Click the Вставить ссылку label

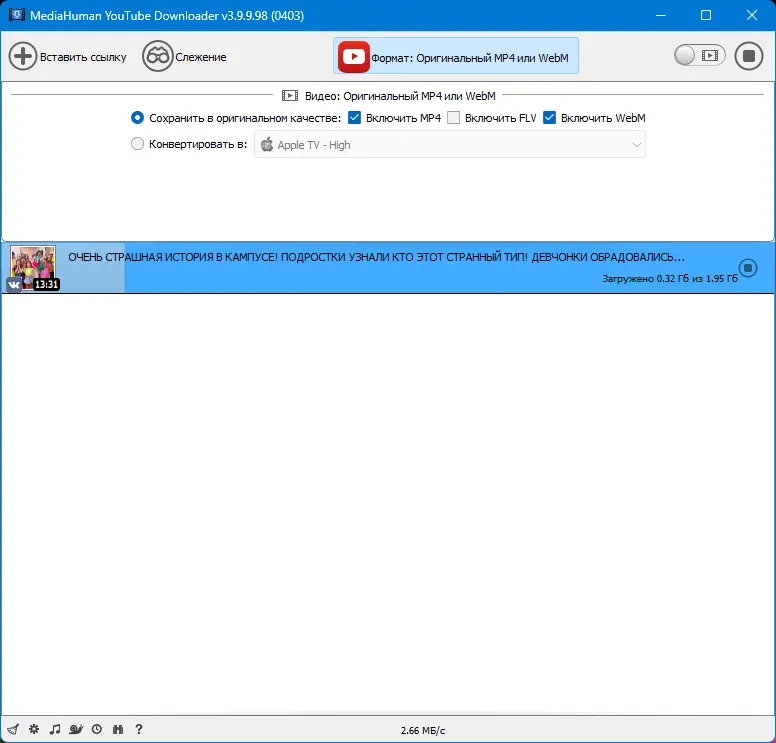click(83, 57)
